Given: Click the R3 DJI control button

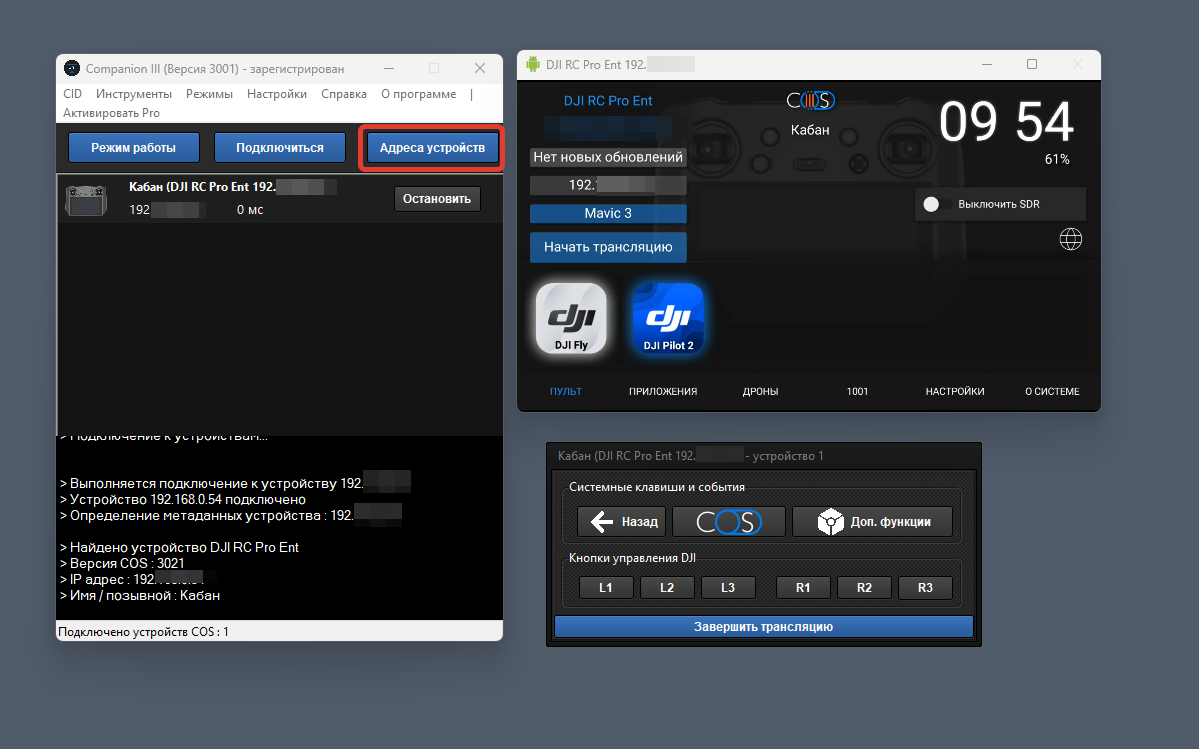Looking at the screenshot, I should pos(925,587).
